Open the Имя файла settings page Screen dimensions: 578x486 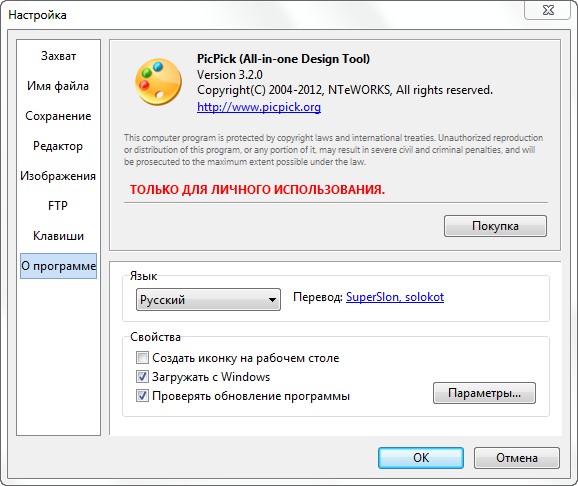click(x=58, y=86)
